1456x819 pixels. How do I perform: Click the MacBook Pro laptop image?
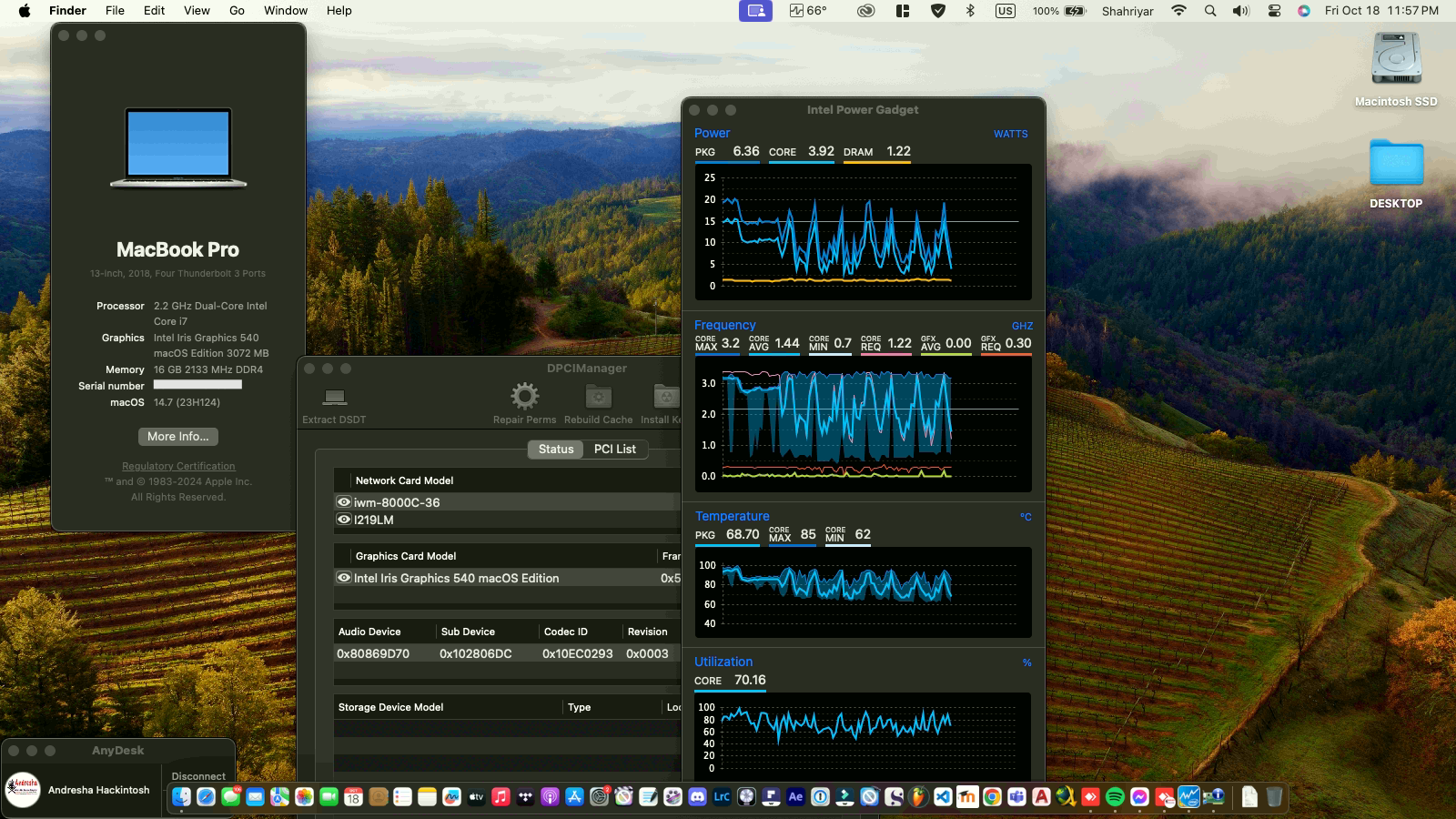[x=178, y=147]
